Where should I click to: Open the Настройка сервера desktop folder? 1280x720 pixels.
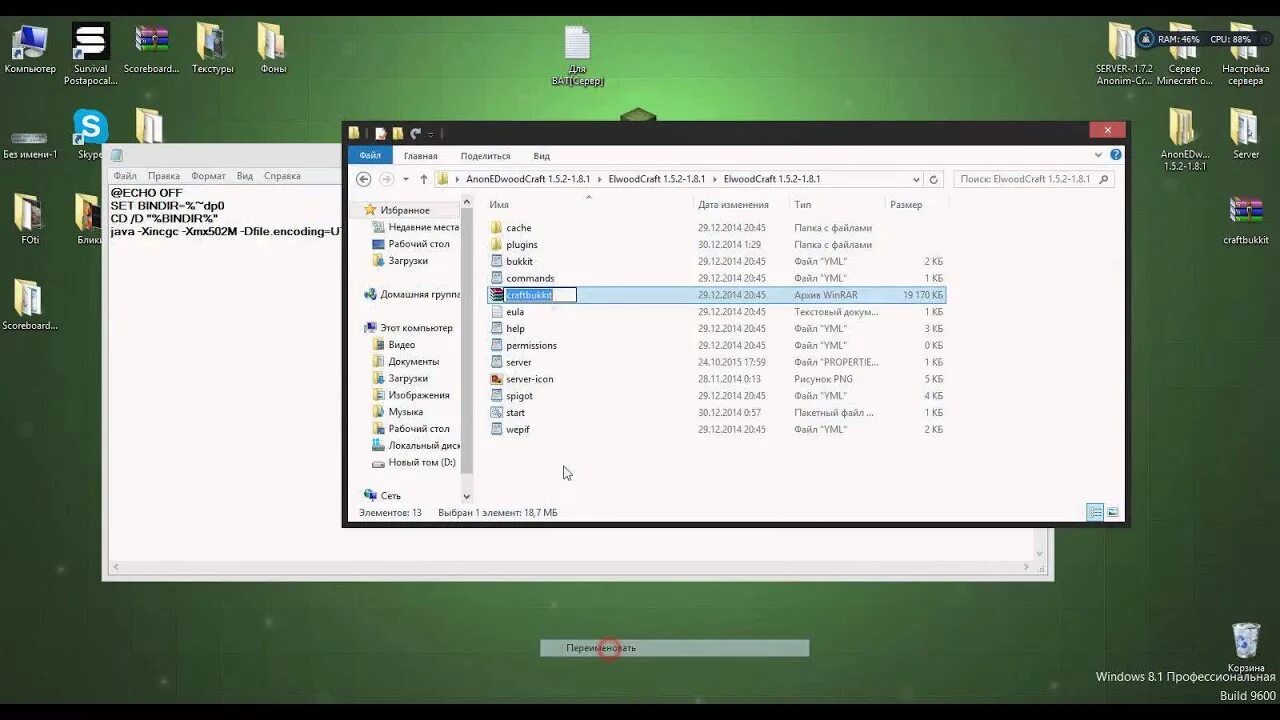pos(1246,54)
